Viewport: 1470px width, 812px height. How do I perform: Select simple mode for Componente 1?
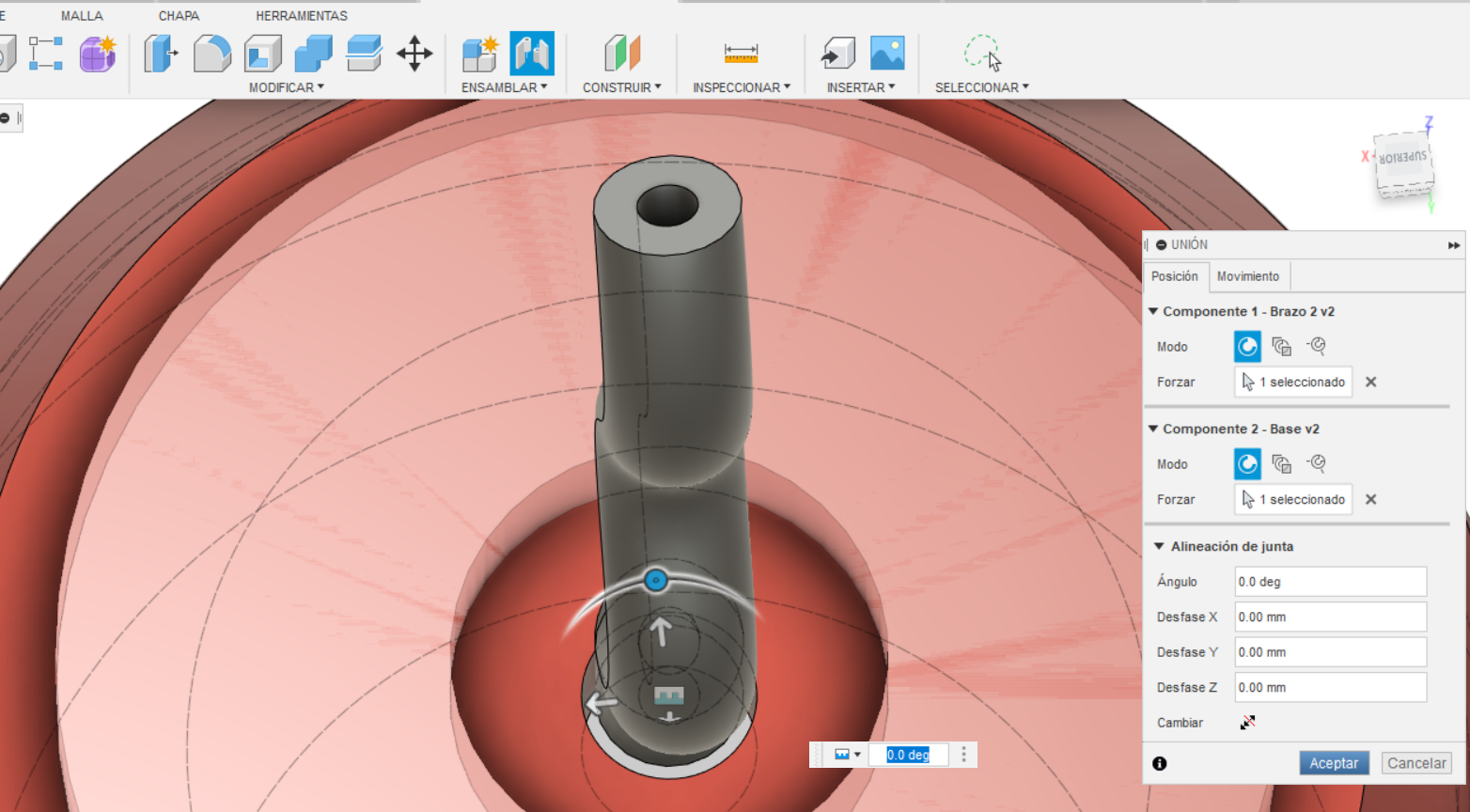tap(1247, 347)
